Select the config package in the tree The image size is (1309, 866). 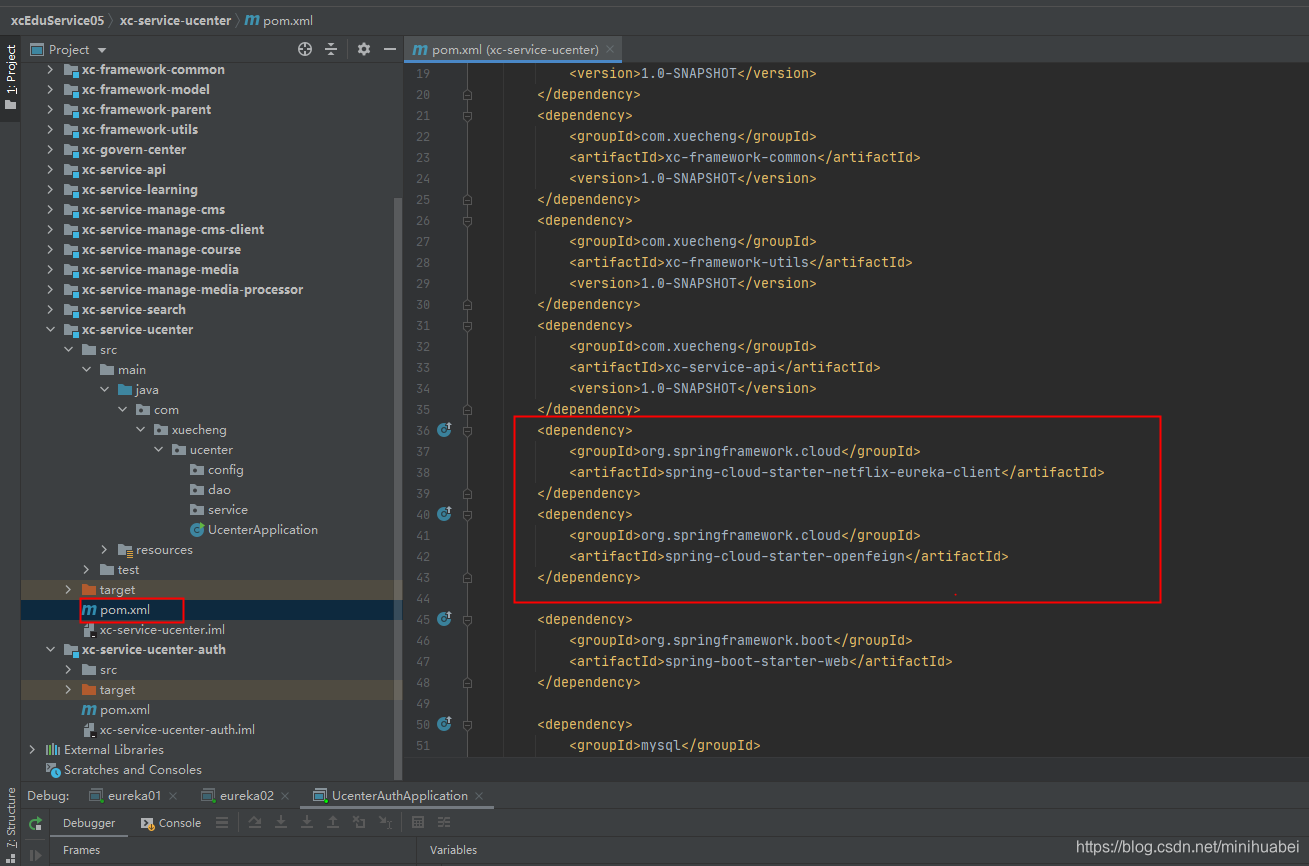[216, 469]
